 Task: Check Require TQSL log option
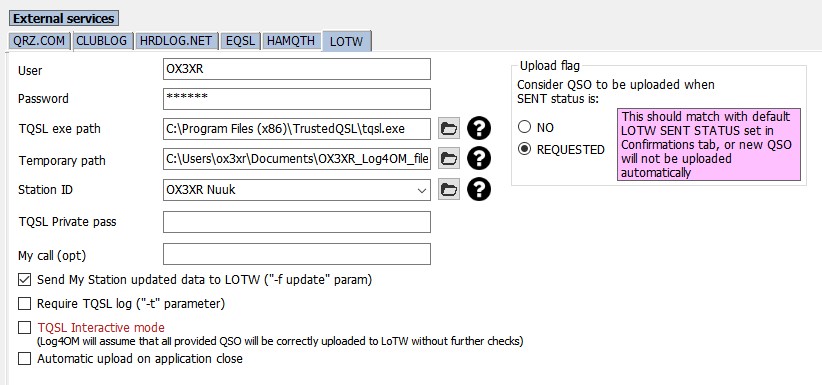tap(25, 304)
